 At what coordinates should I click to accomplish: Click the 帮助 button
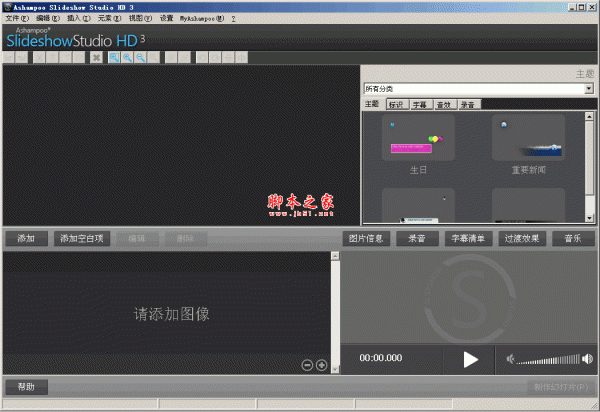click(x=26, y=387)
